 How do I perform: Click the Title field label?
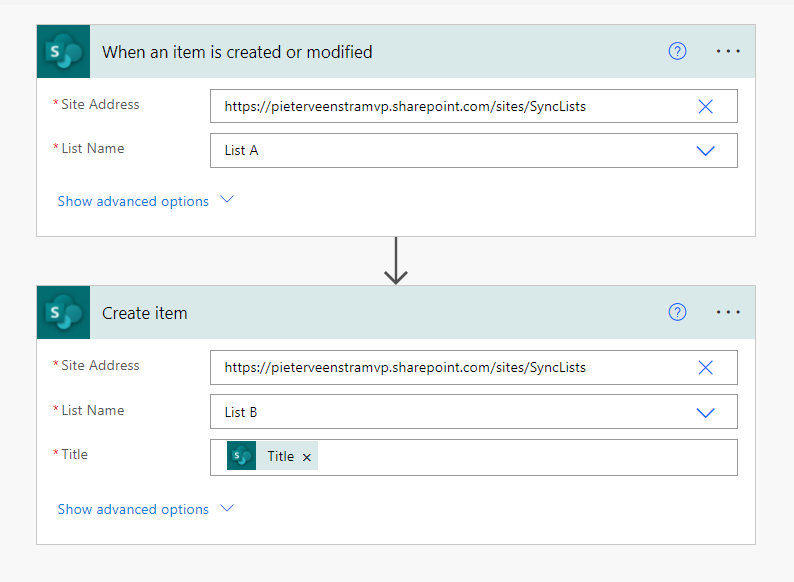pos(74,454)
